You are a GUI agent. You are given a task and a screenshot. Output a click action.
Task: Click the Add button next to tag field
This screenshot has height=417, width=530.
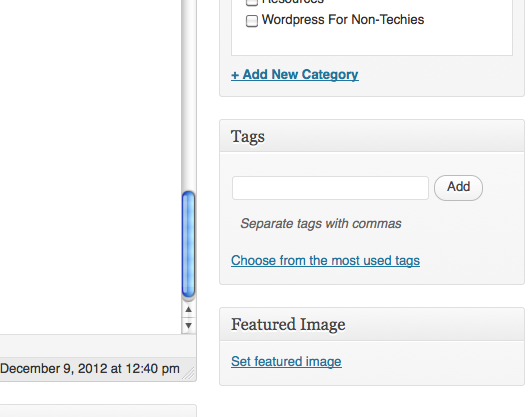(x=458, y=188)
